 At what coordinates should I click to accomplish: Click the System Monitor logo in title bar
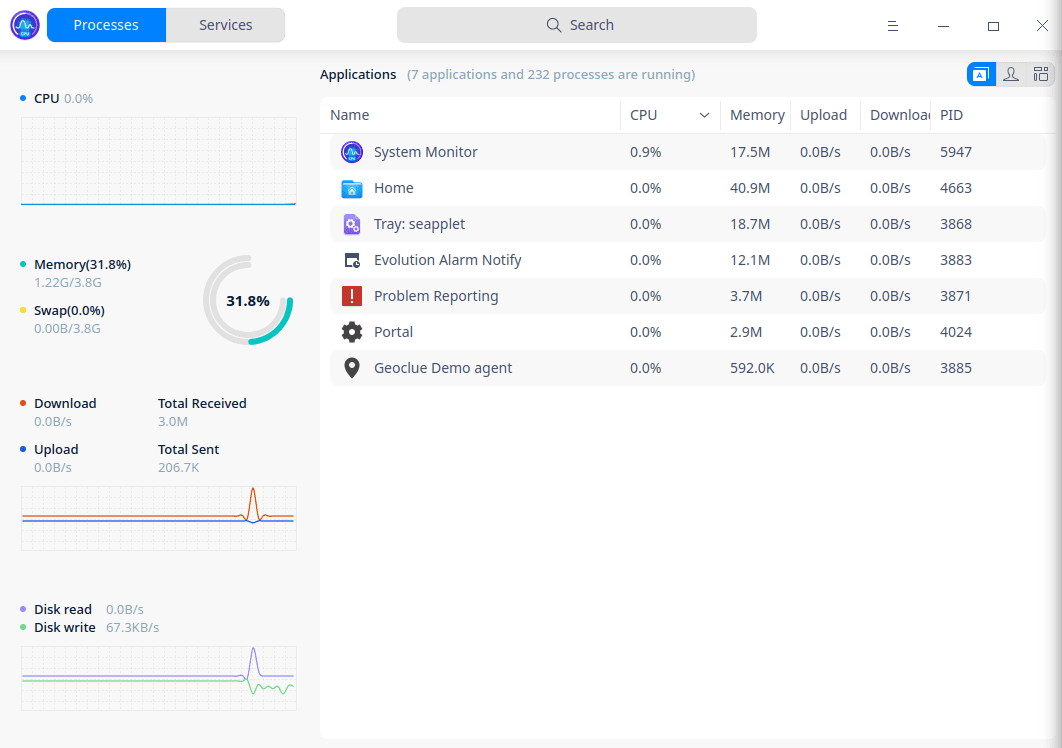[25, 25]
